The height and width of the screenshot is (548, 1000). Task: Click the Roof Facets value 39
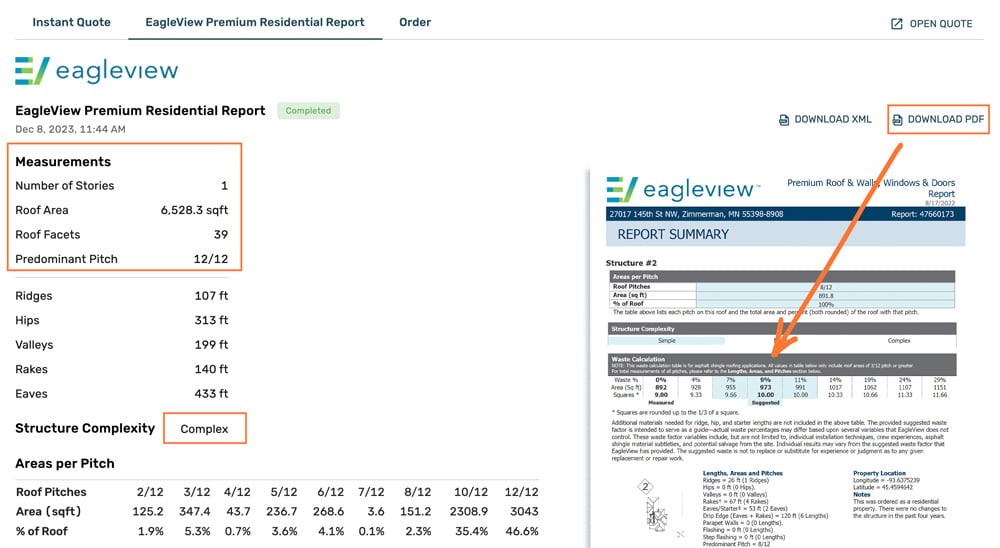pos(221,234)
